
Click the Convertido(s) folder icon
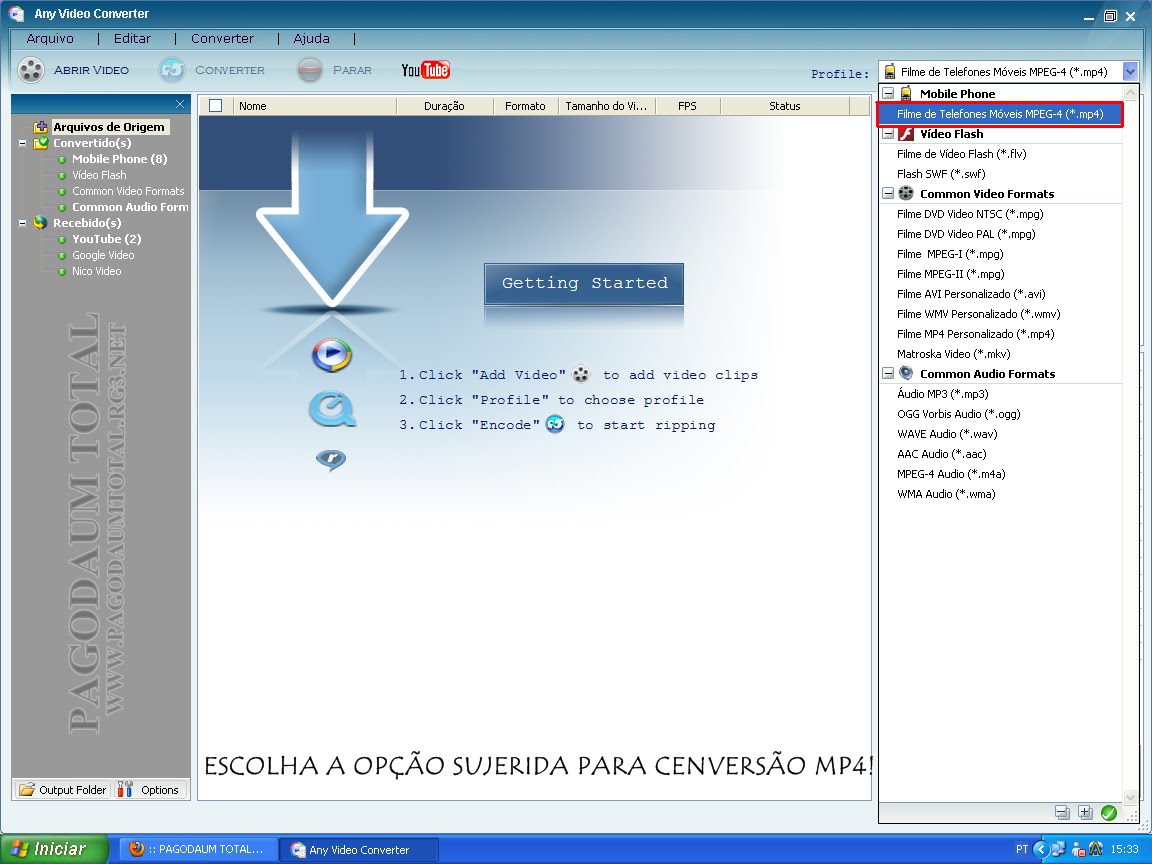click(x=41, y=143)
